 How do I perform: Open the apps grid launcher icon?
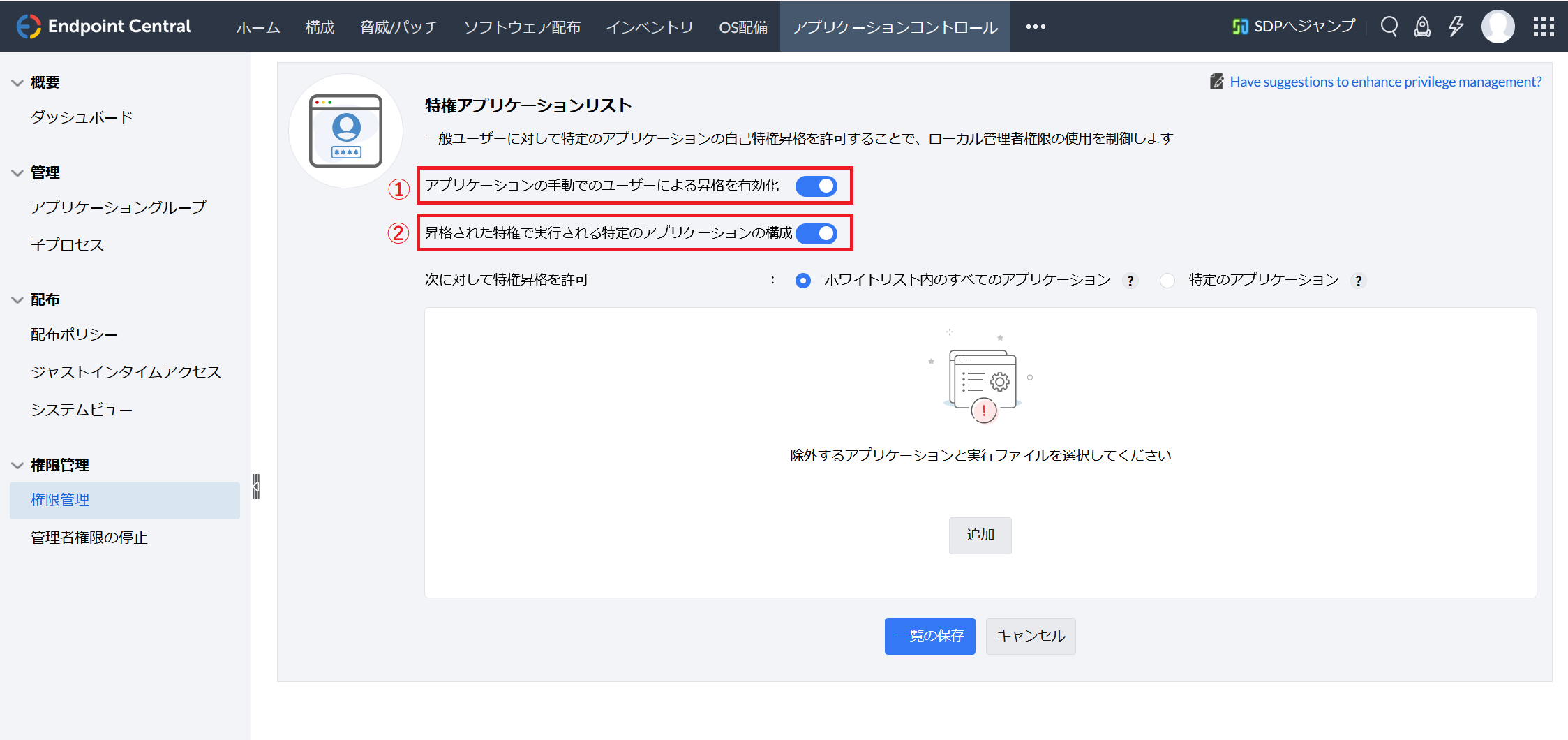click(1544, 27)
